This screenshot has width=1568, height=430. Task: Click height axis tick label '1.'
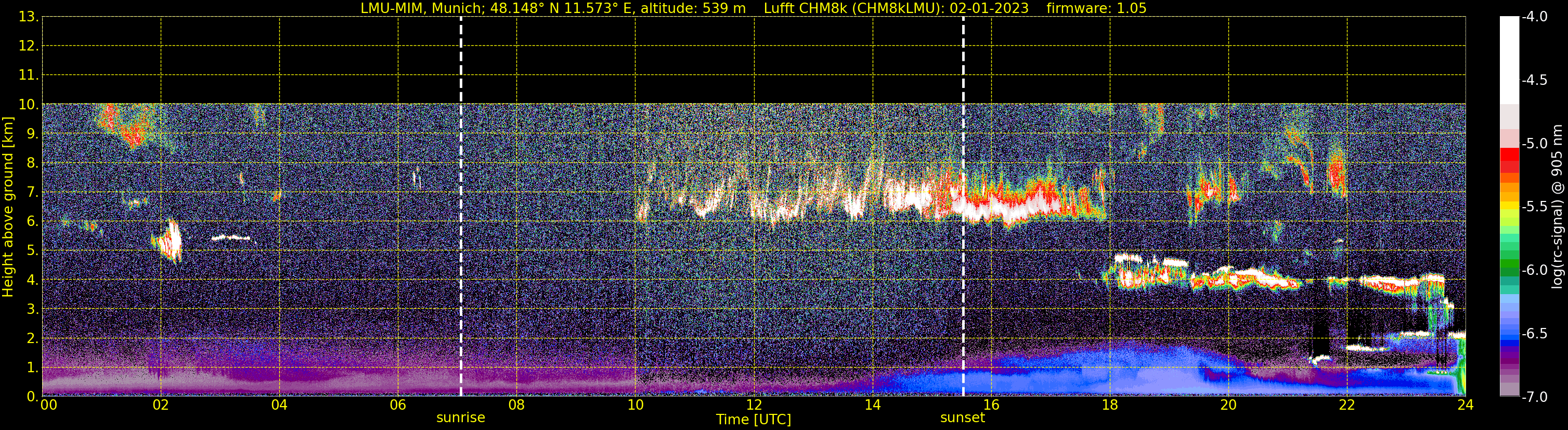pyautogui.click(x=32, y=368)
